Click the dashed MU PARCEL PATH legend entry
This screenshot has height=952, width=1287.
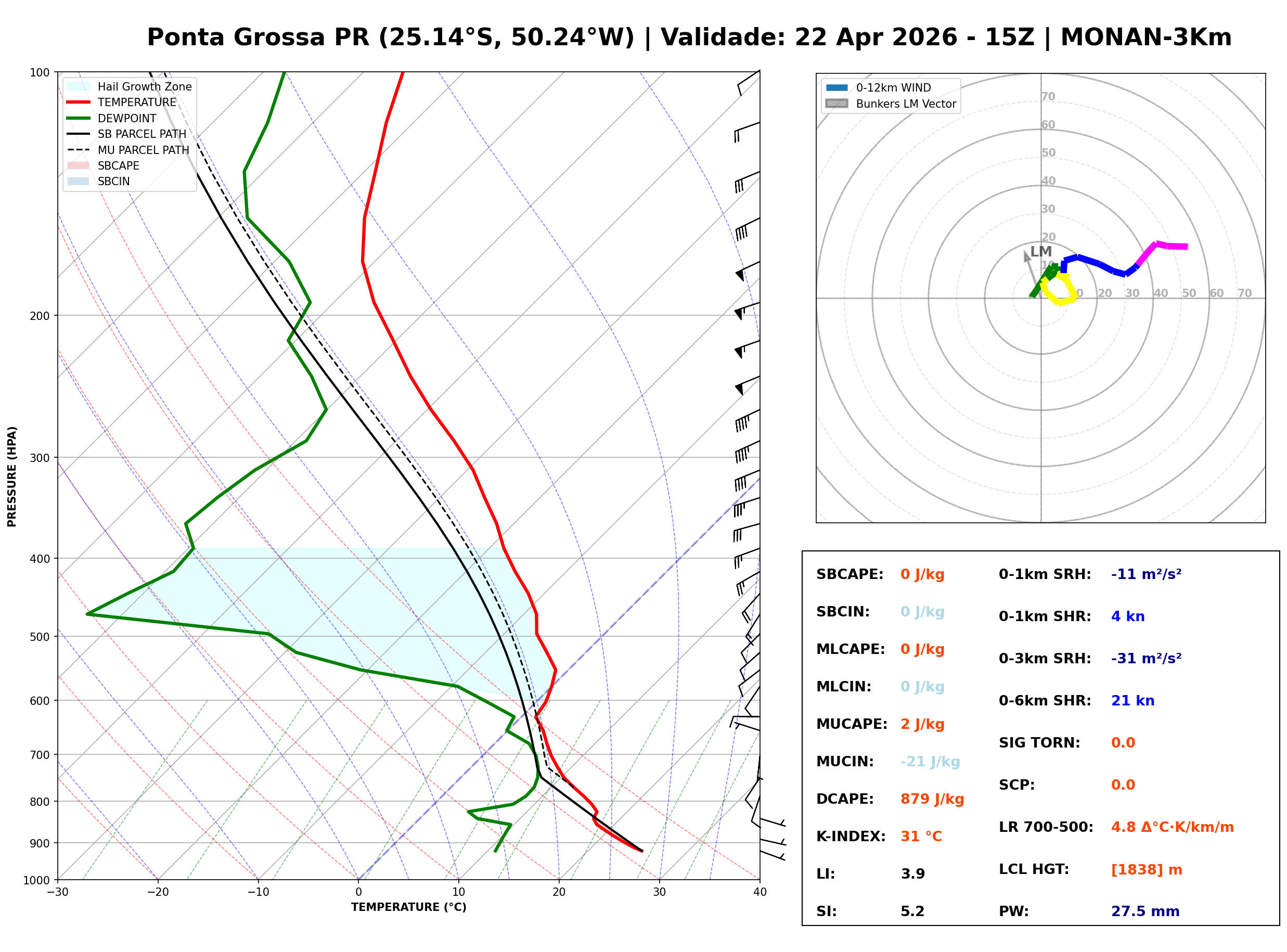click(79, 150)
